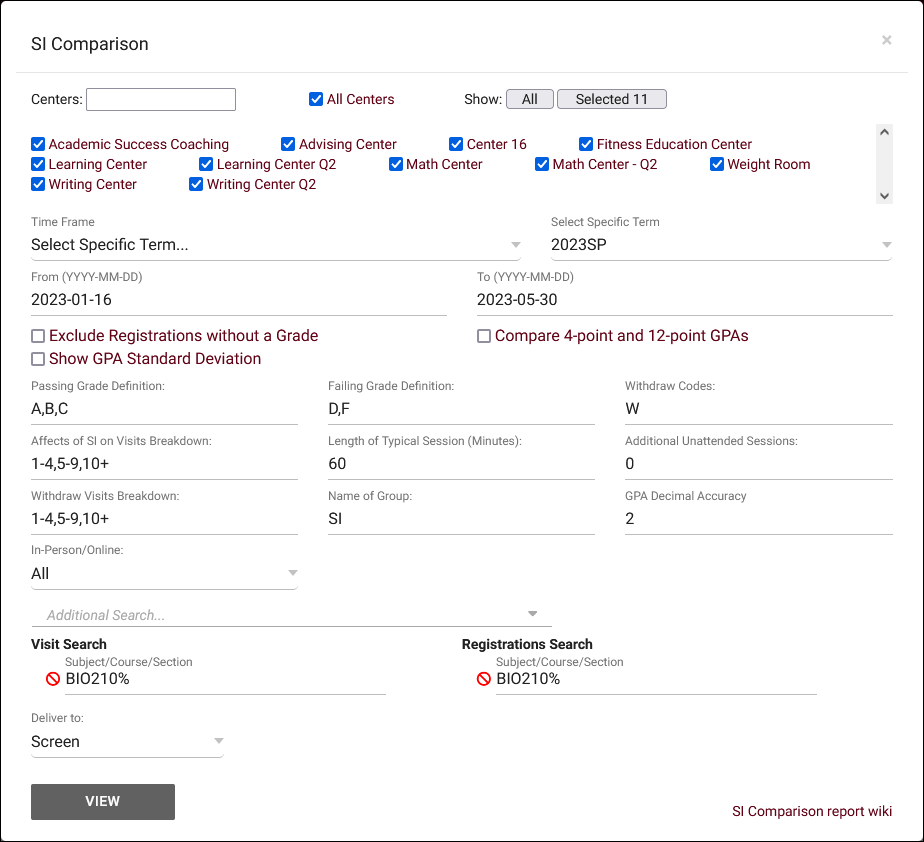Expand the Additional Search dropdown
Viewport: 924px width, 842px height.
pos(291,615)
